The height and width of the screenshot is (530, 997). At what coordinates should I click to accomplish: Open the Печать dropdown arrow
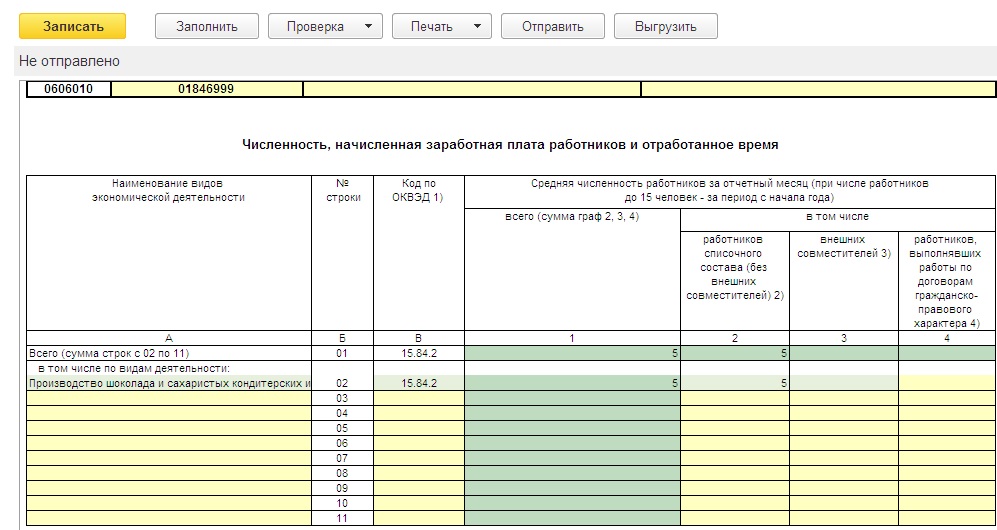click(x=478, y=27)
